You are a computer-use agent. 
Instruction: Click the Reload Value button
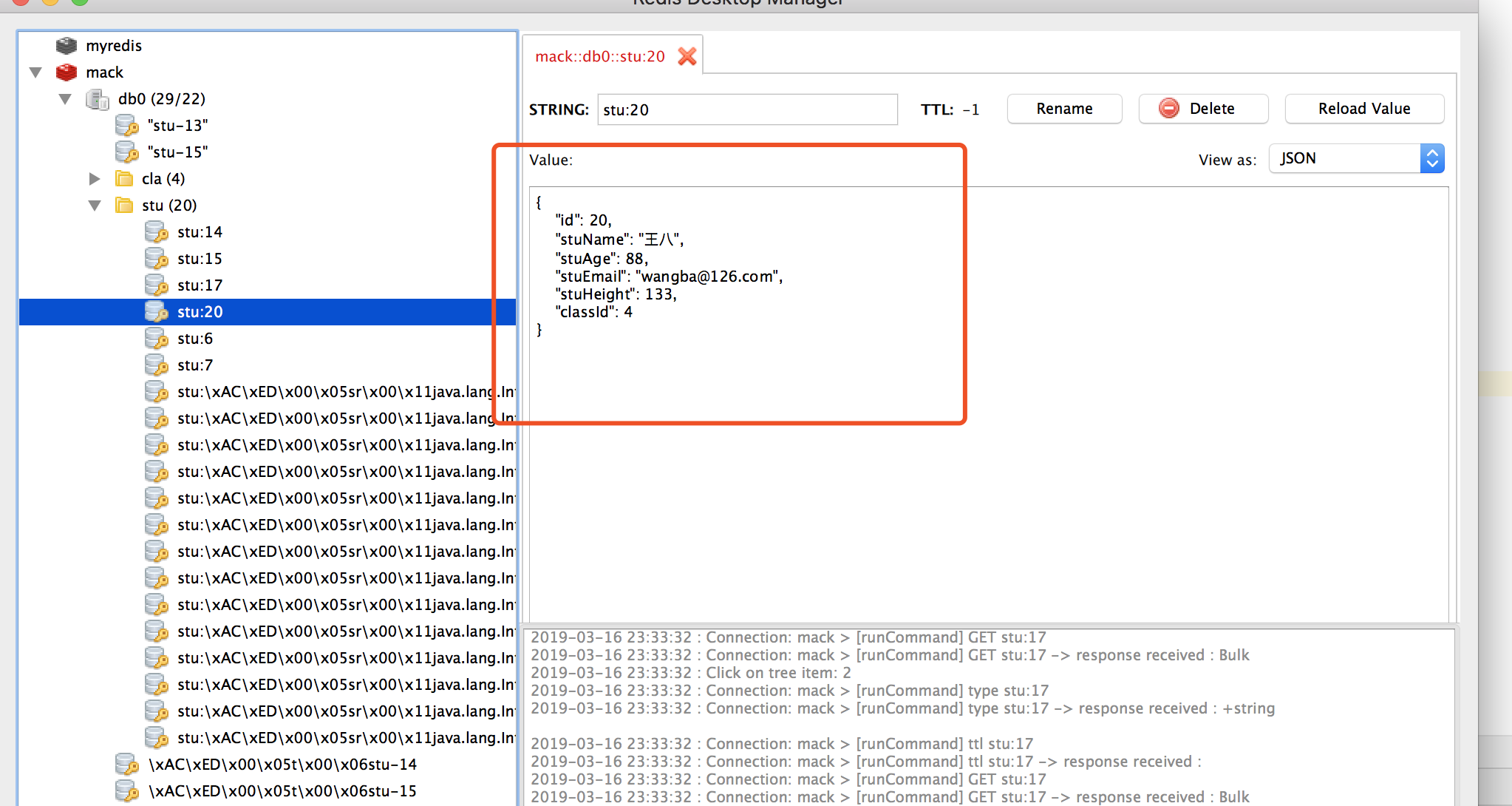click(x=1363, y=109)
